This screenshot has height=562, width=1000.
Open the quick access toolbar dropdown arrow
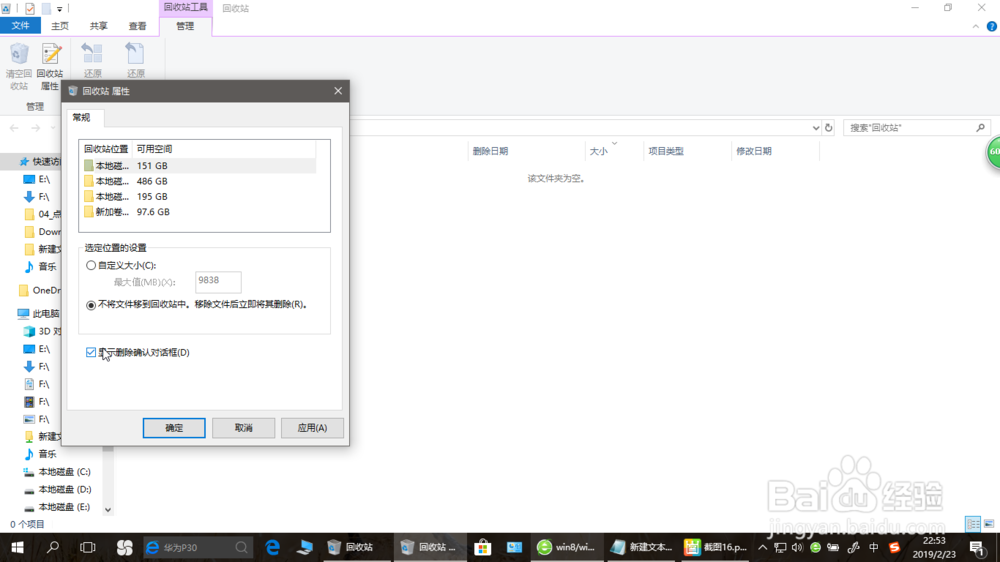click(x=59, y=9)
